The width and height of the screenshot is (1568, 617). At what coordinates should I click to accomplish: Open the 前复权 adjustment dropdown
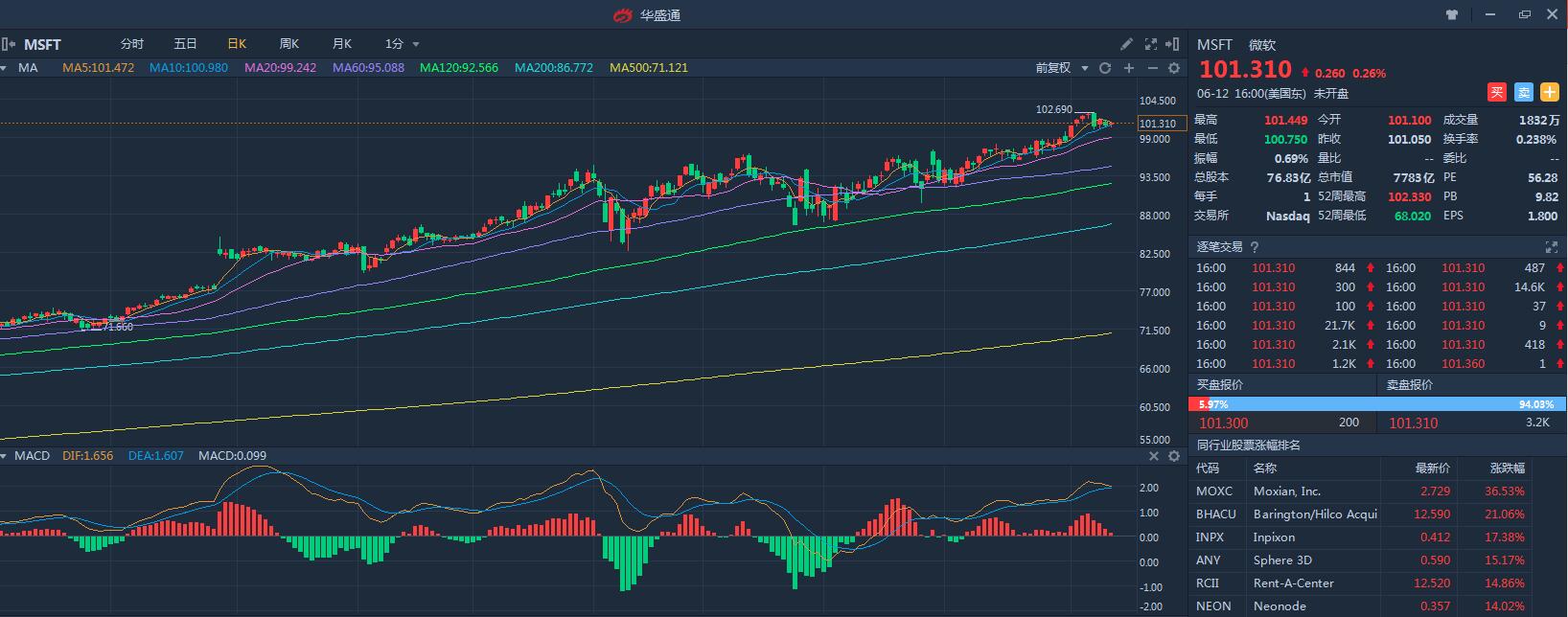tap(1063, 68)
